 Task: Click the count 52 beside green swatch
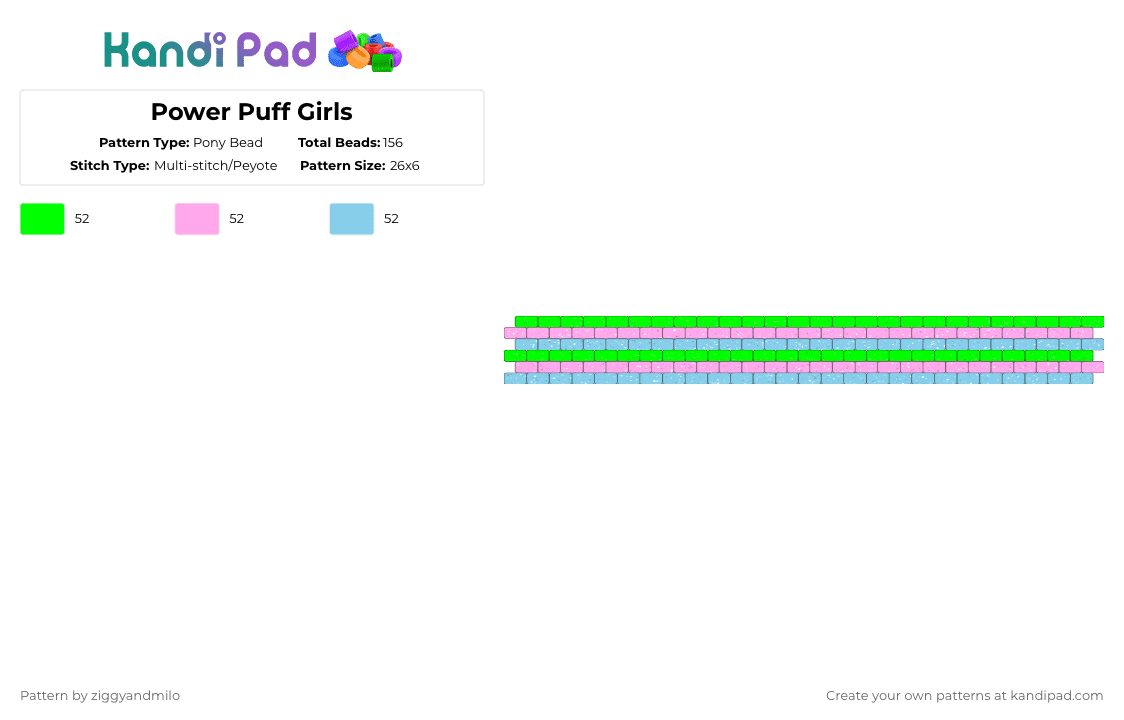pos(82,219)
